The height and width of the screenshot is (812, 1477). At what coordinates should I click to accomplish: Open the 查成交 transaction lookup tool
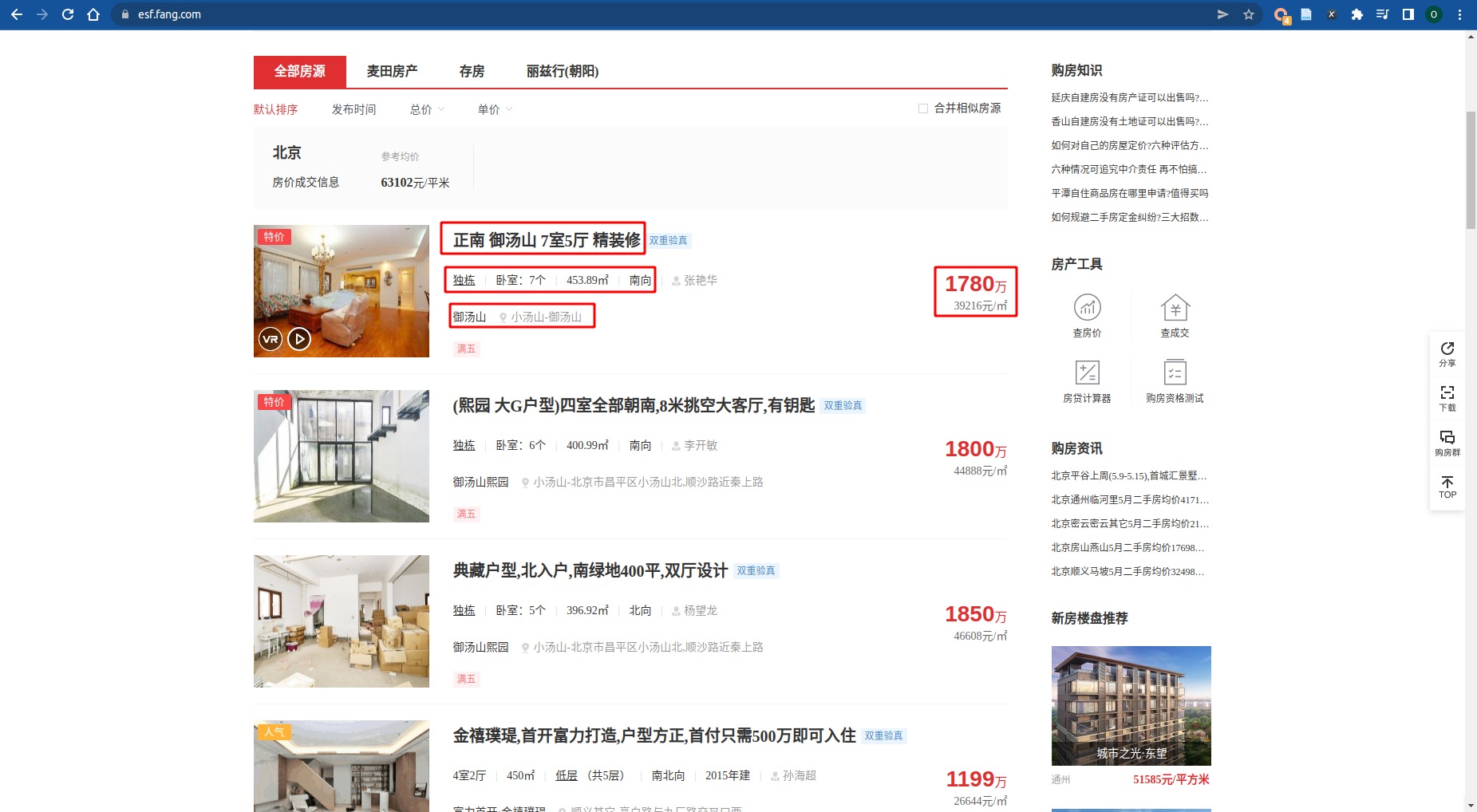pos(1175,315)
